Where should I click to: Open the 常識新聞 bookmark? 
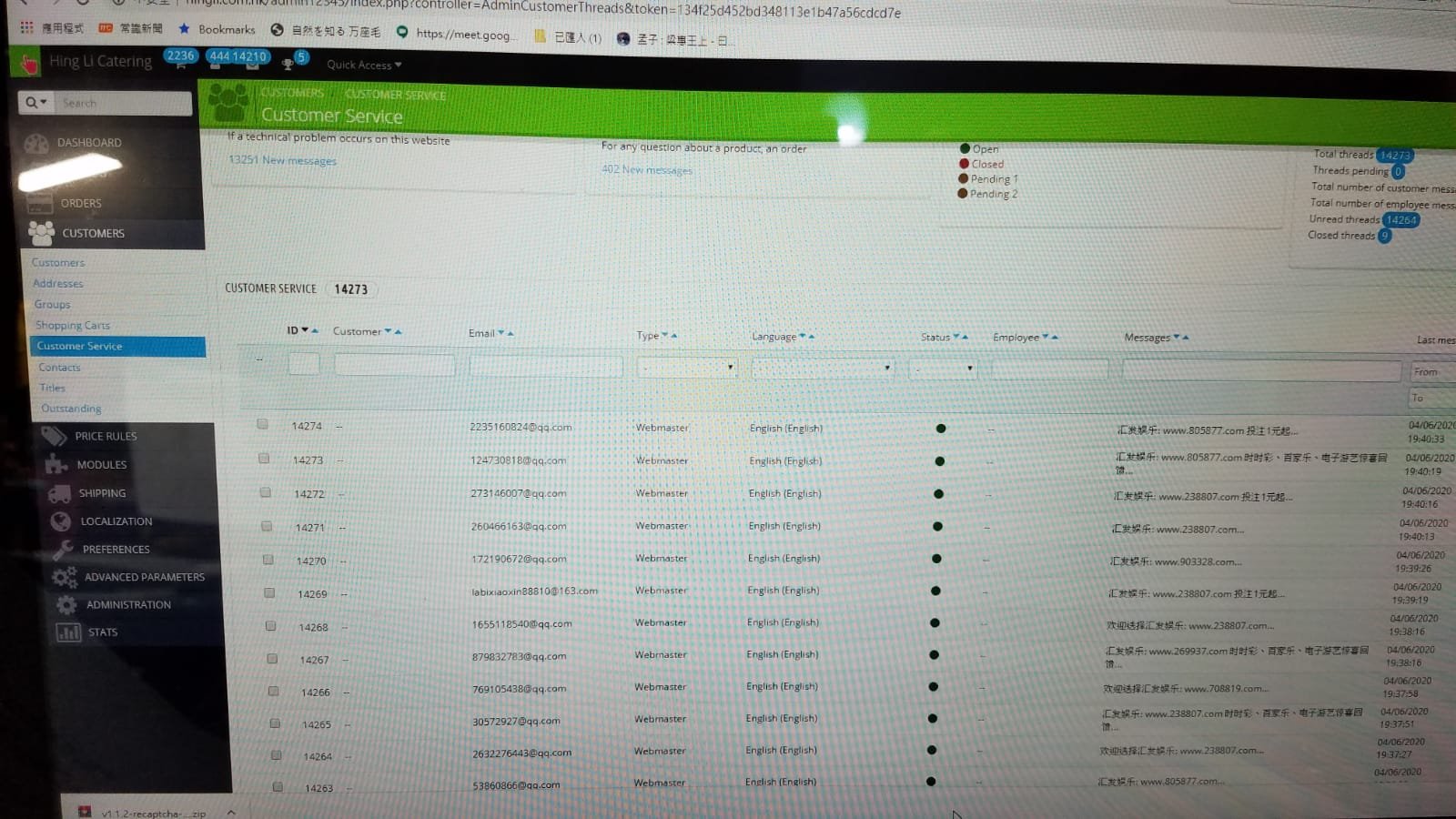click(x=131, y=28)
